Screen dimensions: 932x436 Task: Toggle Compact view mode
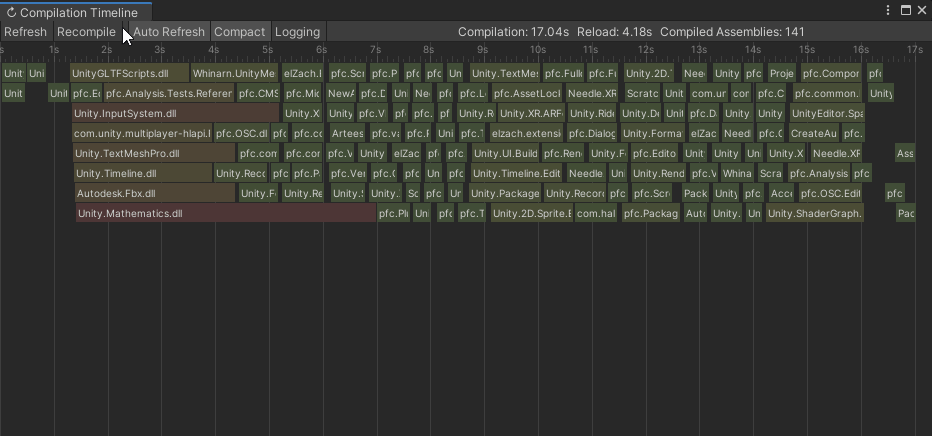click(240, 32)
